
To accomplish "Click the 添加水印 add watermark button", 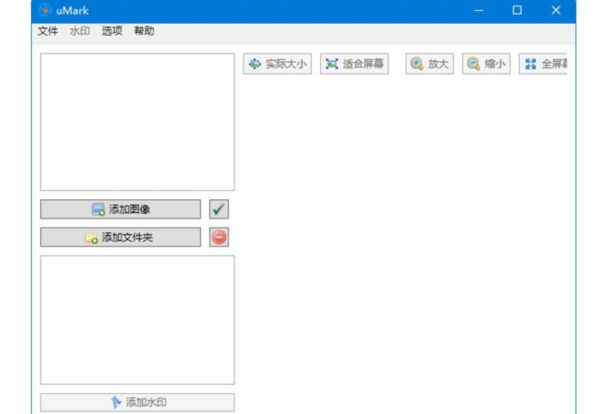I will [137, 402].
